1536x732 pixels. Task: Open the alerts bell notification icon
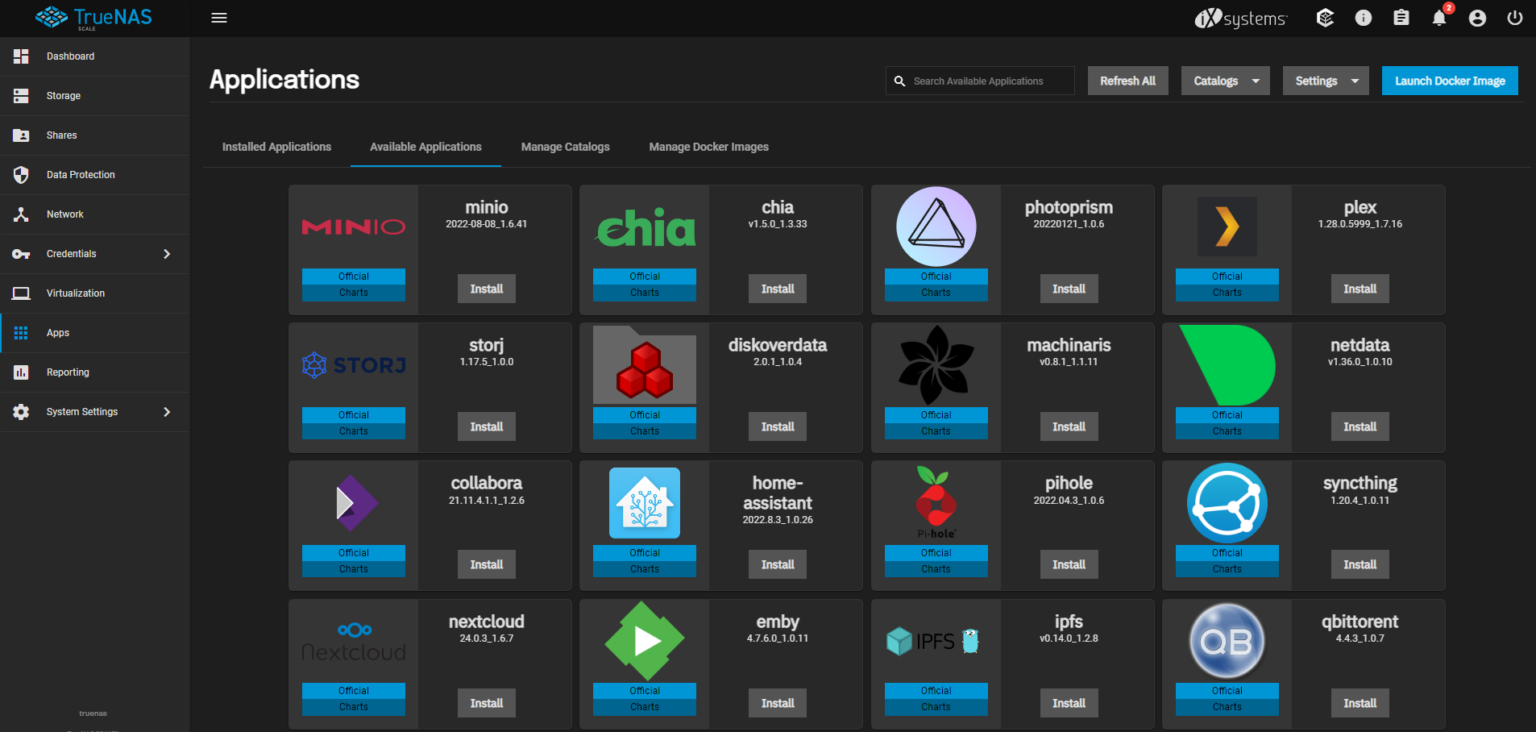pyautogui.click(x=1439, y=18)
